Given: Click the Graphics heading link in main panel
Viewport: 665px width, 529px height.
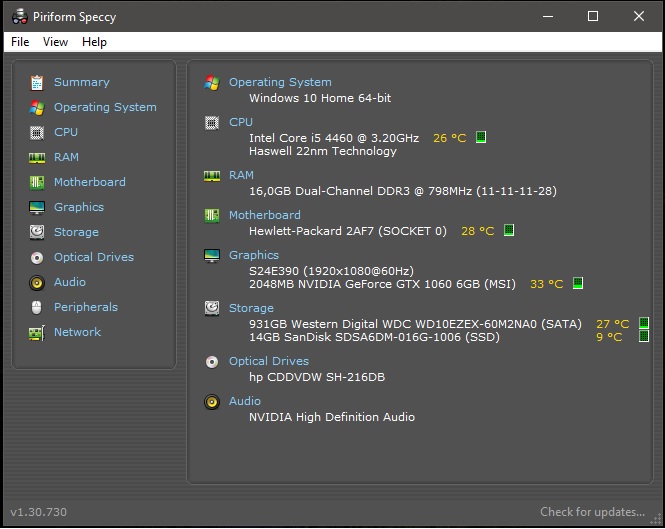Looking at the screenshot, I should coord(254,255).
